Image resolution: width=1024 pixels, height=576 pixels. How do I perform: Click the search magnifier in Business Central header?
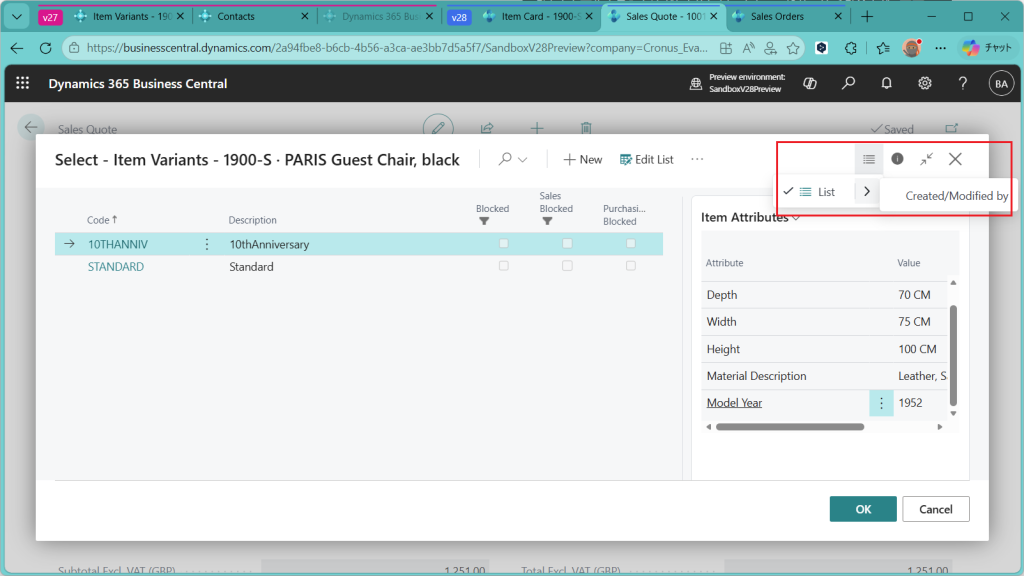pos(848,84)
